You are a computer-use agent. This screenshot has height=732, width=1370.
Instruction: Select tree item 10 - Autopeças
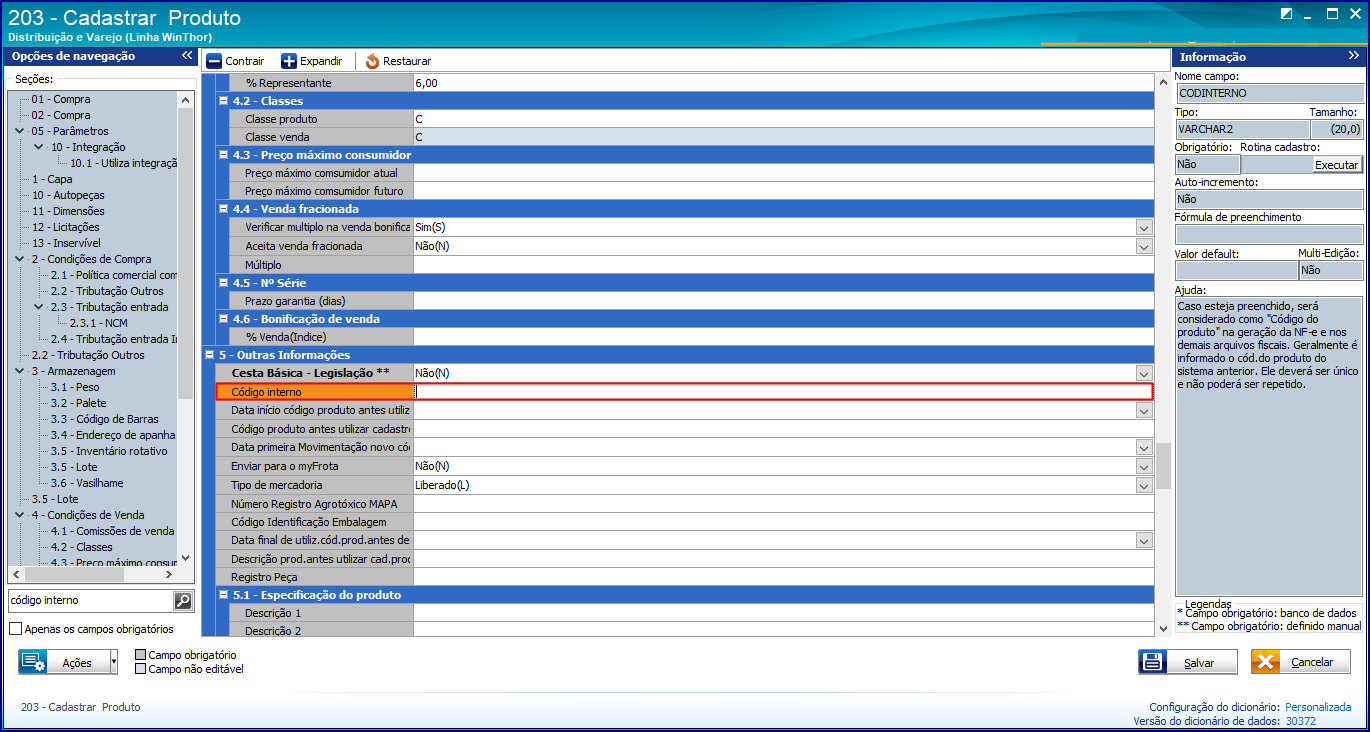pyautogui.click(x=67, y=195)
